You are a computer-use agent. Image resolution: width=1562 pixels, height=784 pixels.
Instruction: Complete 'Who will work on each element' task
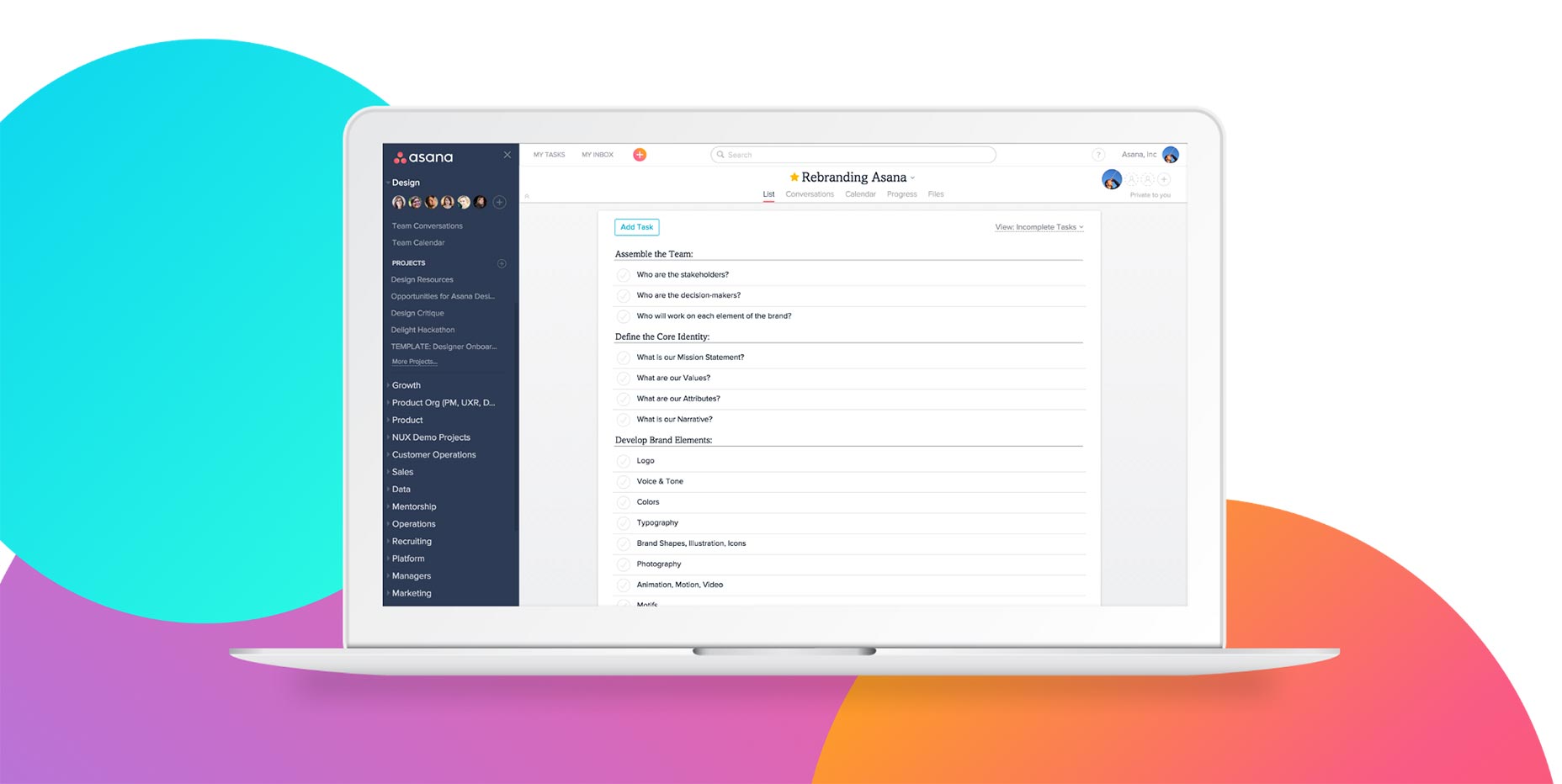(624, 316)
